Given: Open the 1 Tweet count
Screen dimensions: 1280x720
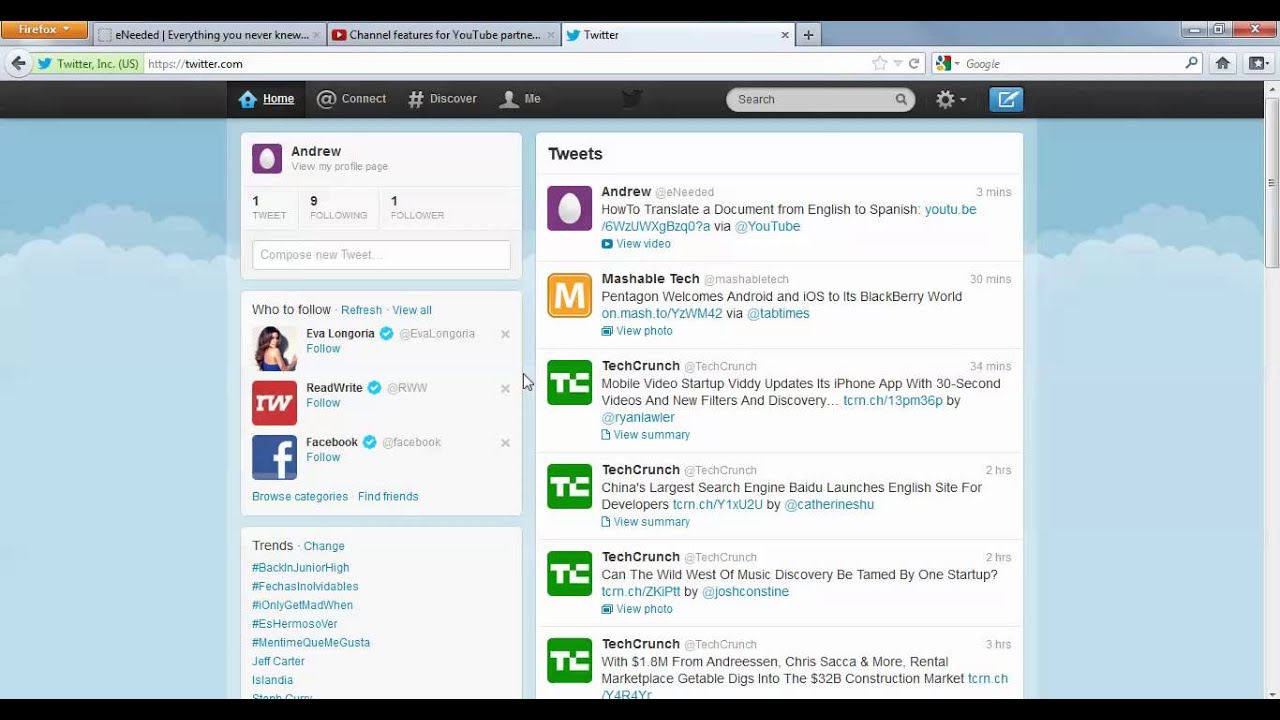Looking at the screenshot, I should pos(269,208).
